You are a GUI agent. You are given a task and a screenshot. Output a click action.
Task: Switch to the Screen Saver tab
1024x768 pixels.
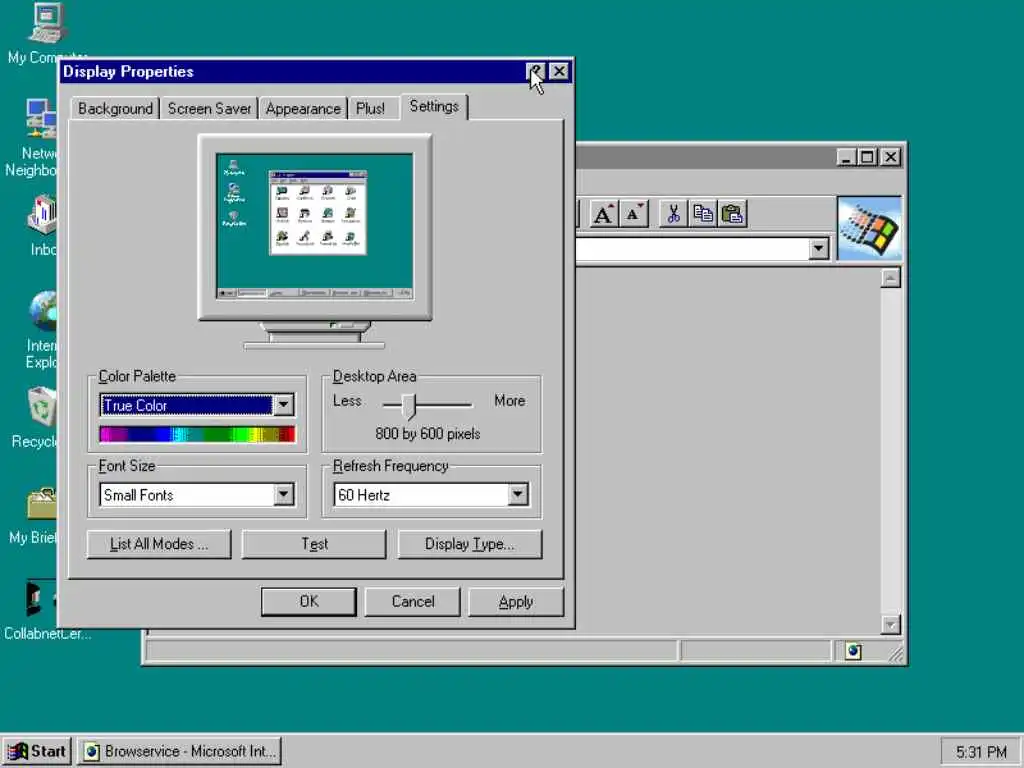pyautogui.click(x=209, y=108)
